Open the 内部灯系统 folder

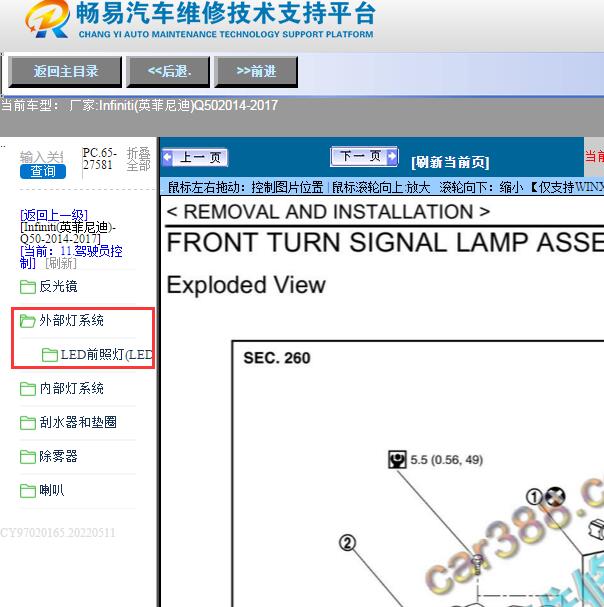pyautogui.click(x=71, y=388)
